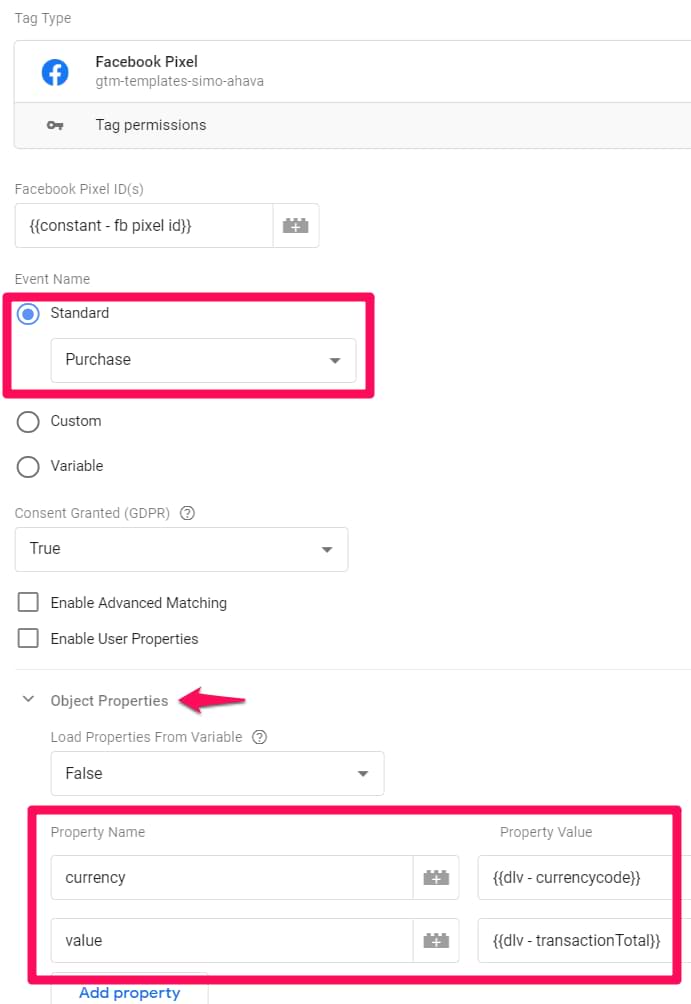This screenshot has height=1004, width=691.
Task: Click the Tag permissions row entry
Action: coord(150,125)
